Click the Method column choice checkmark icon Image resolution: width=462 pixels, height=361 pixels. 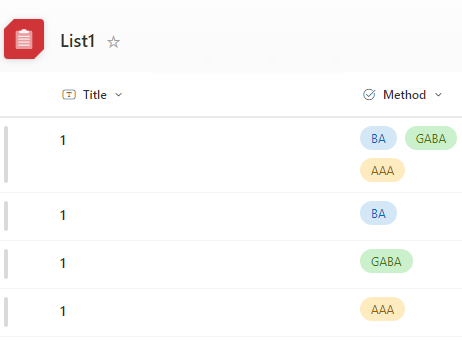(x=369, y=95)
